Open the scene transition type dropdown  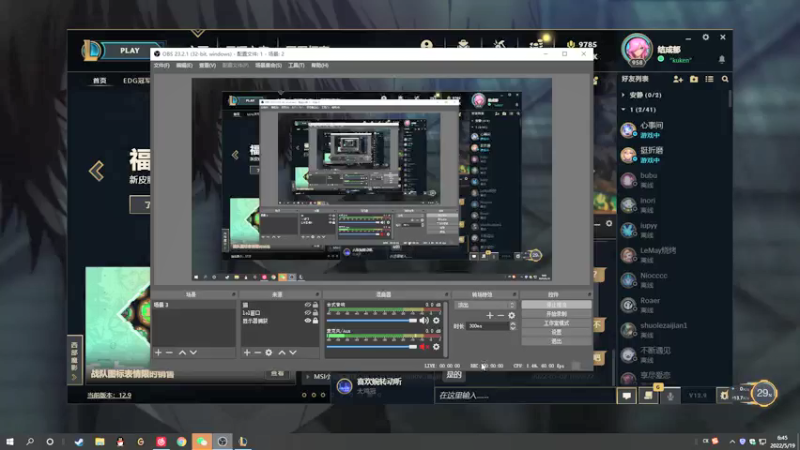485,305
